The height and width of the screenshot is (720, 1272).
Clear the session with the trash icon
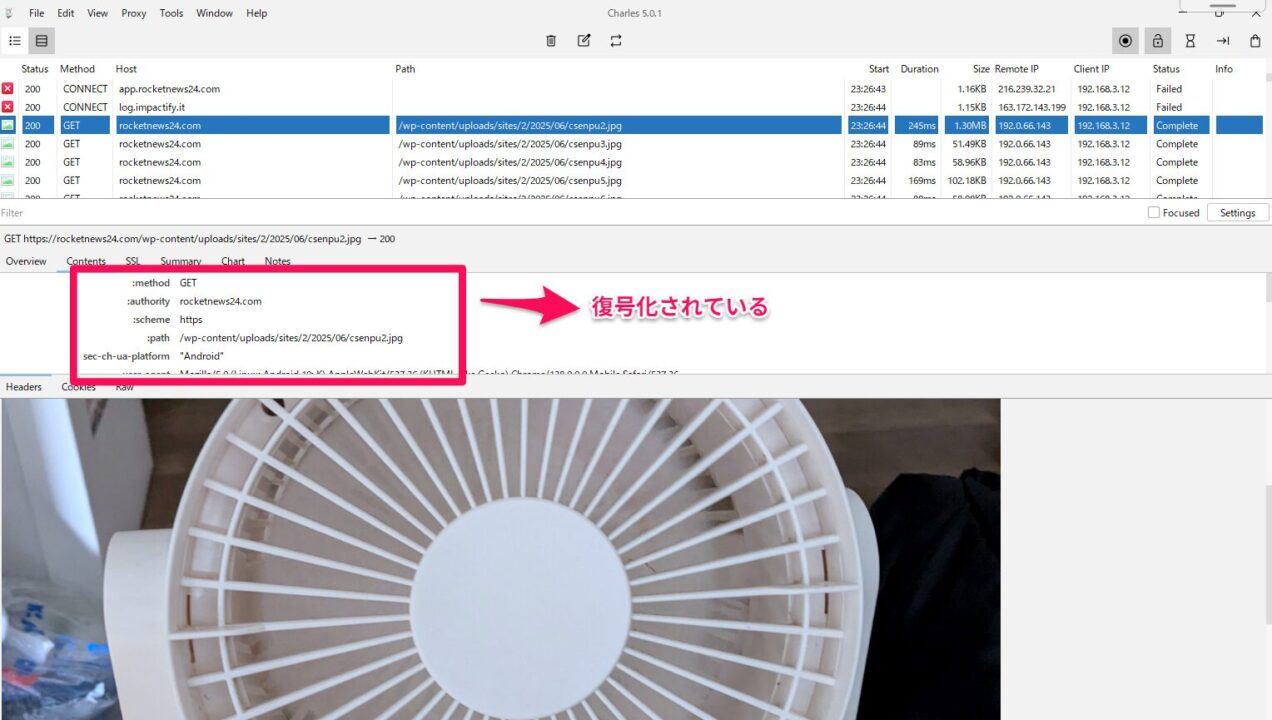(x=551, y=41)
